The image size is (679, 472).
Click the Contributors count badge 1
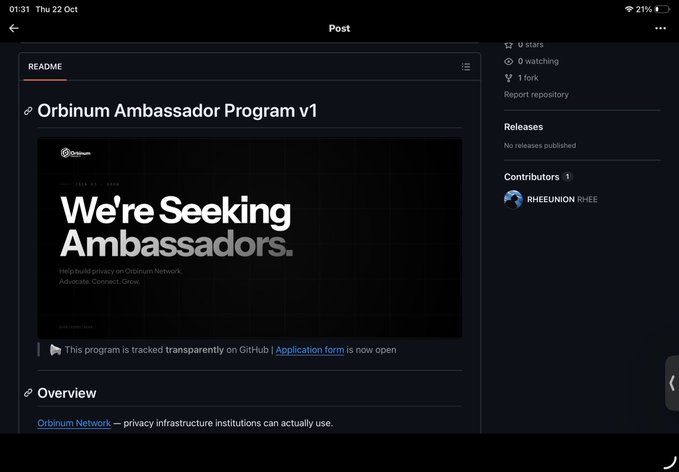tap(567, 177)
